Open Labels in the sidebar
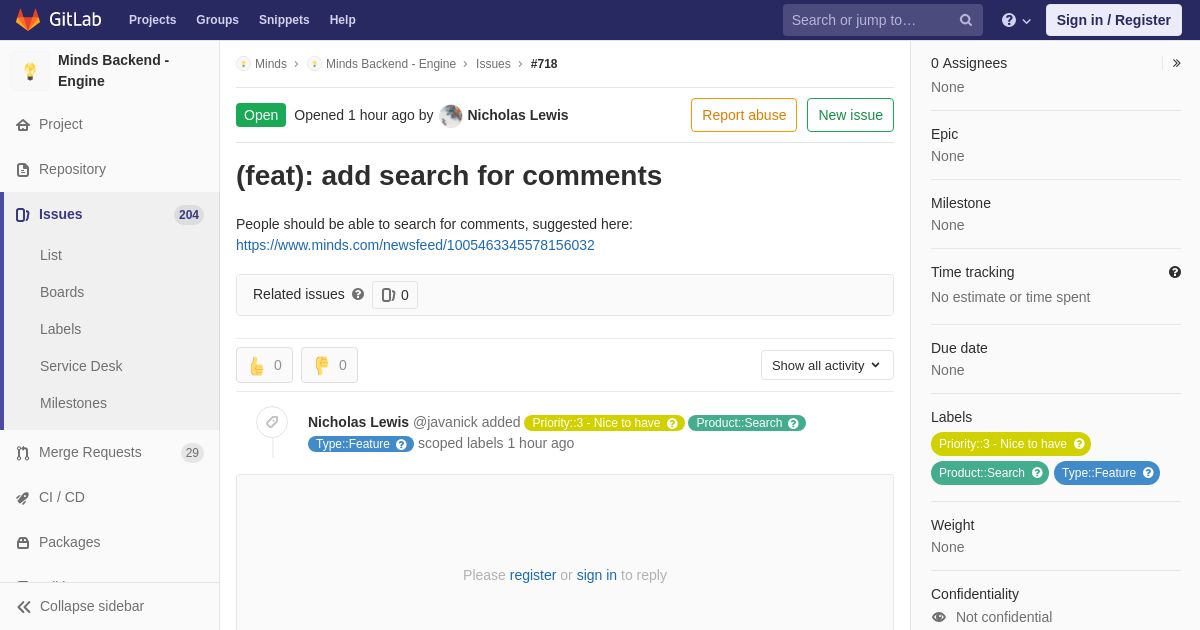The width and height of the screenshot is (1200, 630). [x=61, y=329]
